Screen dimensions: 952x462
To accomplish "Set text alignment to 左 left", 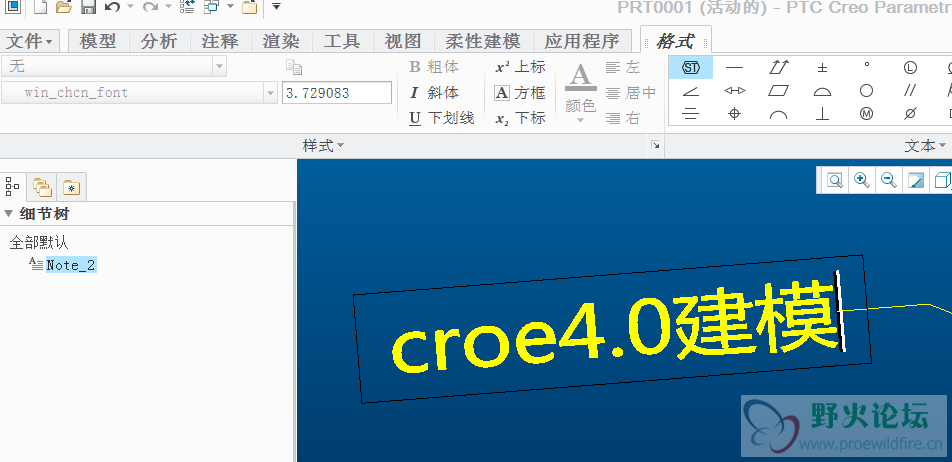I will point(623,67).
